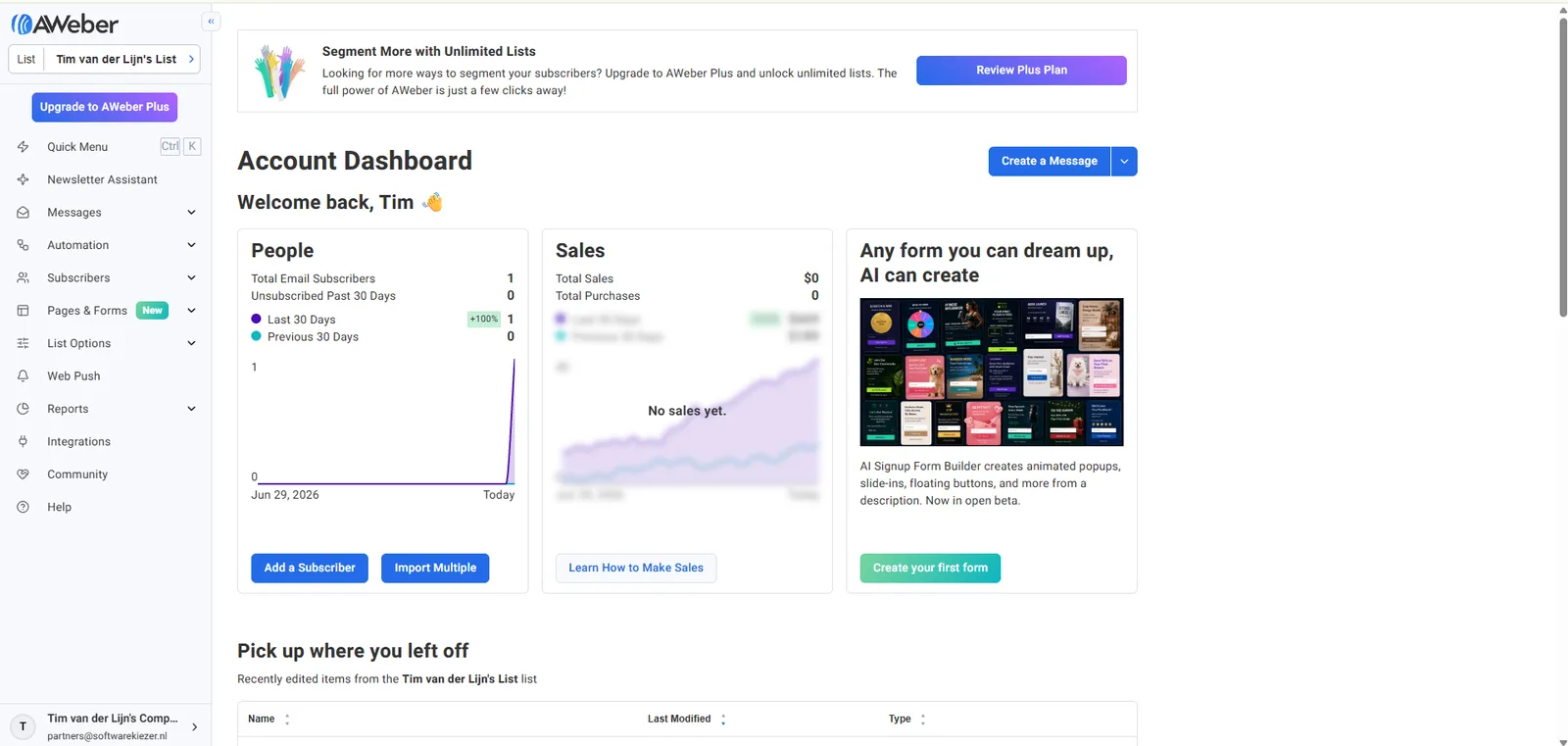Click the teal Previous 30 Days legend dot
The image size is (1568, 746).
[256, 336]
